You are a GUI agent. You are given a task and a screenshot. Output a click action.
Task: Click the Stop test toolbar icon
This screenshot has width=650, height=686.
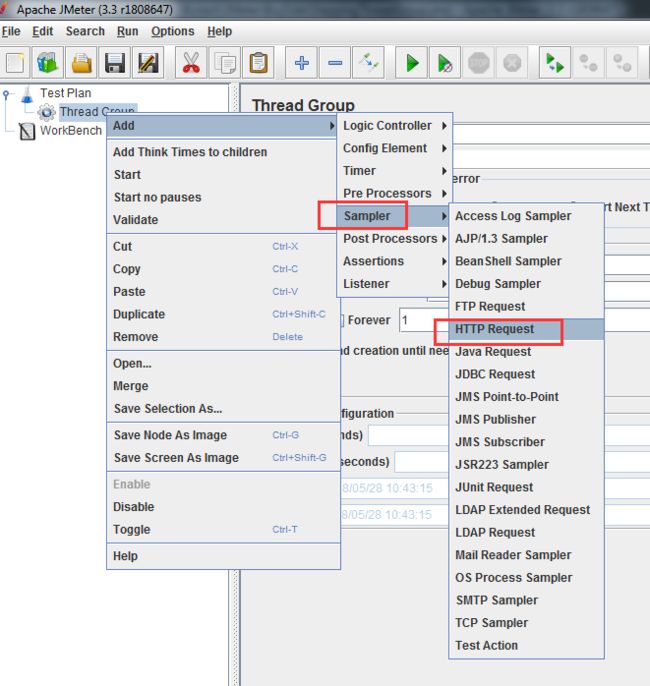(x=479, y=63)
